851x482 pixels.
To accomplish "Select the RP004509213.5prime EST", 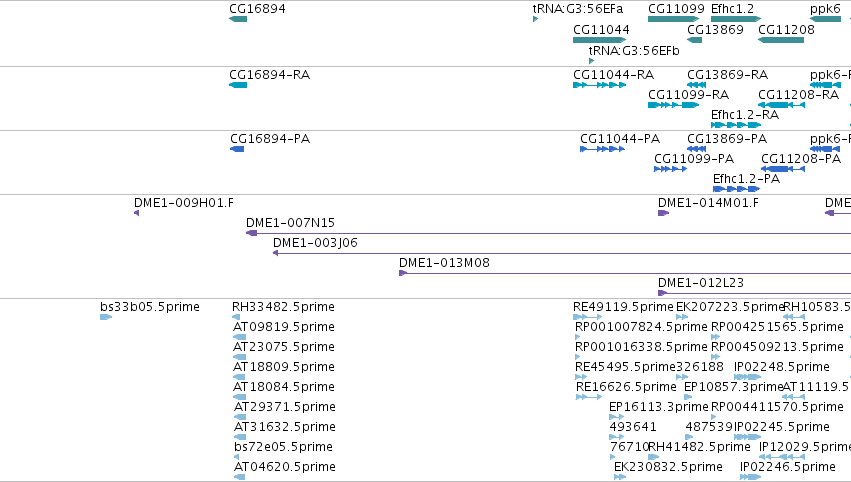I will (715, 357).
